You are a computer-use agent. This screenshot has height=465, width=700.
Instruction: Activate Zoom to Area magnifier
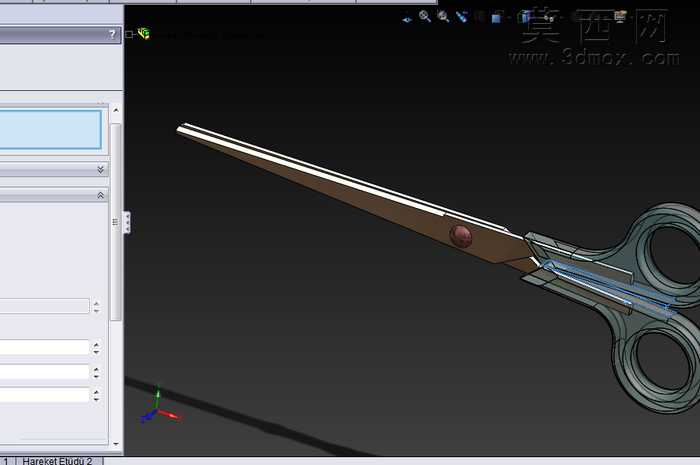[x=443, y=17]
